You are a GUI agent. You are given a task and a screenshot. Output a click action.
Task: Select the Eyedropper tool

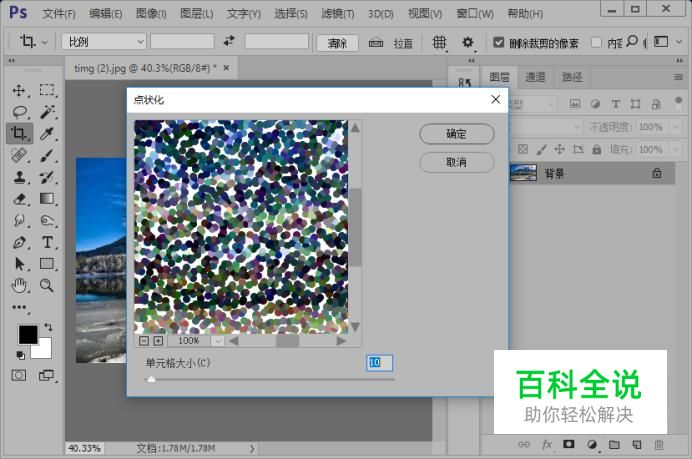(x=47, y=133)
